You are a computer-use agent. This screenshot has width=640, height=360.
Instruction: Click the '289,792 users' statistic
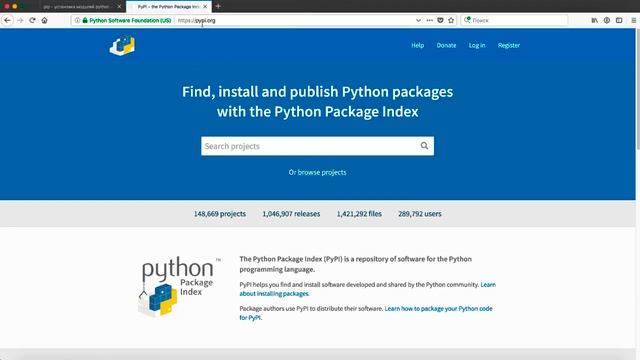[x=420, y=214]
